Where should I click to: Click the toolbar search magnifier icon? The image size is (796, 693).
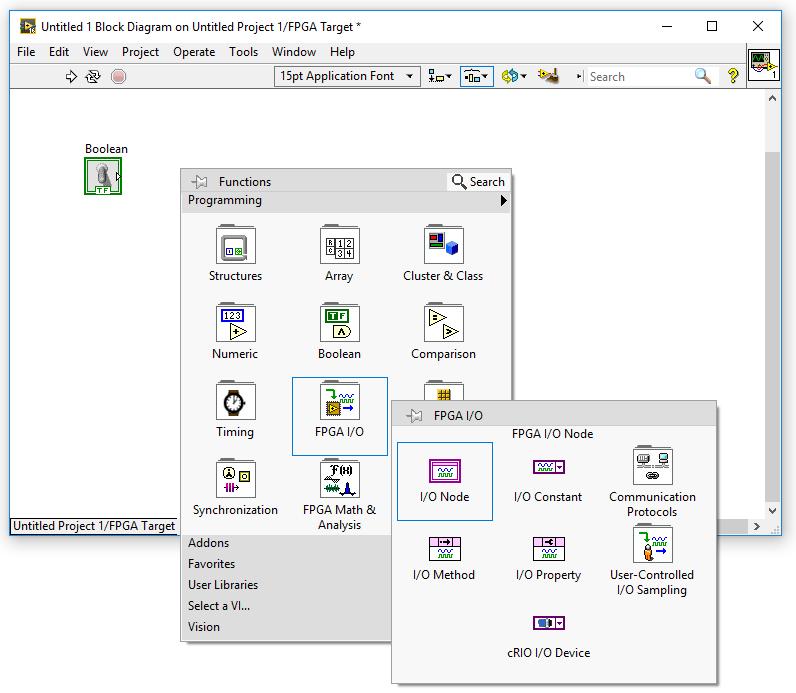(x=703, y=76)
